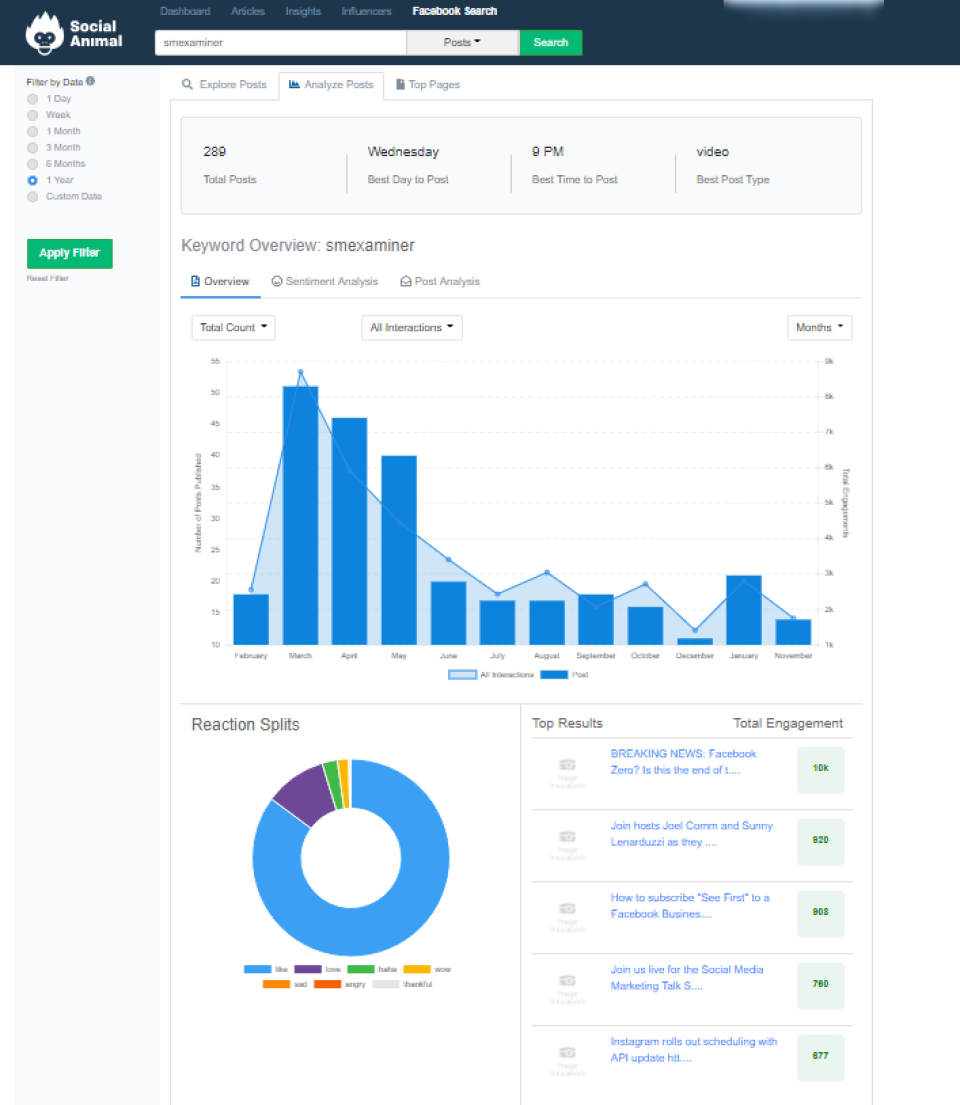Select the 1 Day date filter
The image size is (960, 1105).
click(x=33, y=99)
